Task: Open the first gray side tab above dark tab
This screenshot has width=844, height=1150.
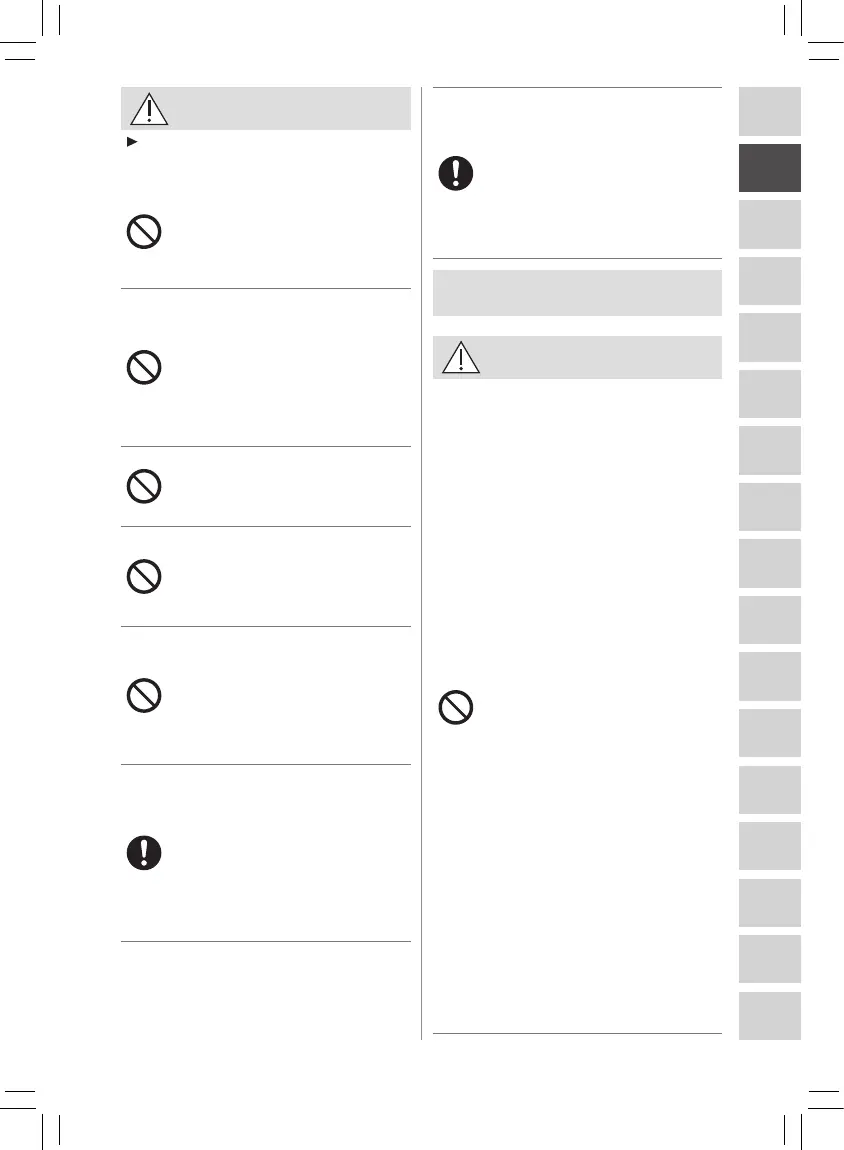Action: click(x=770, y=111)
